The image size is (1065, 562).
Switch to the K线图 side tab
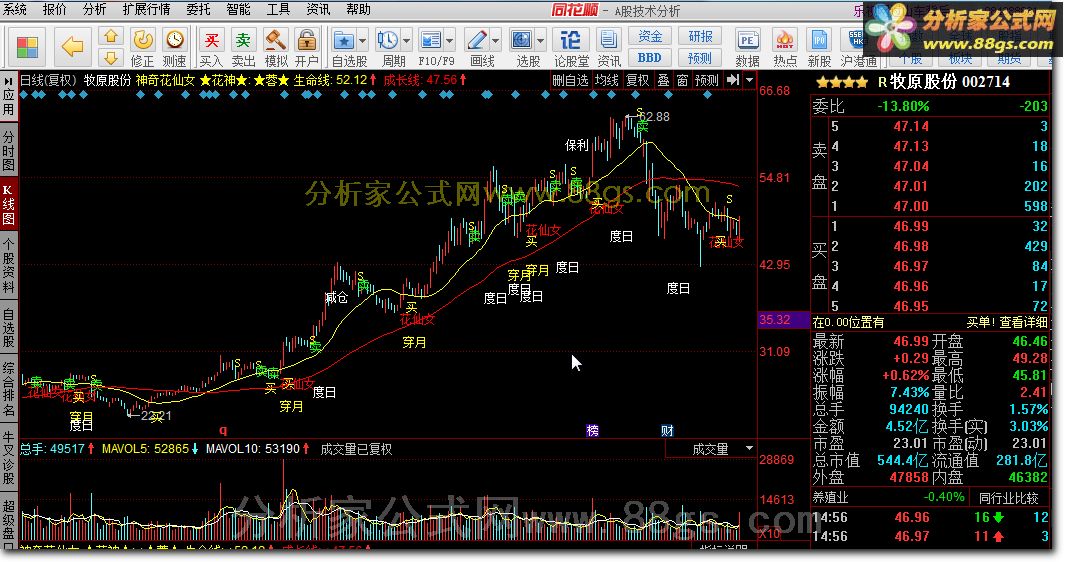(8, 204)
